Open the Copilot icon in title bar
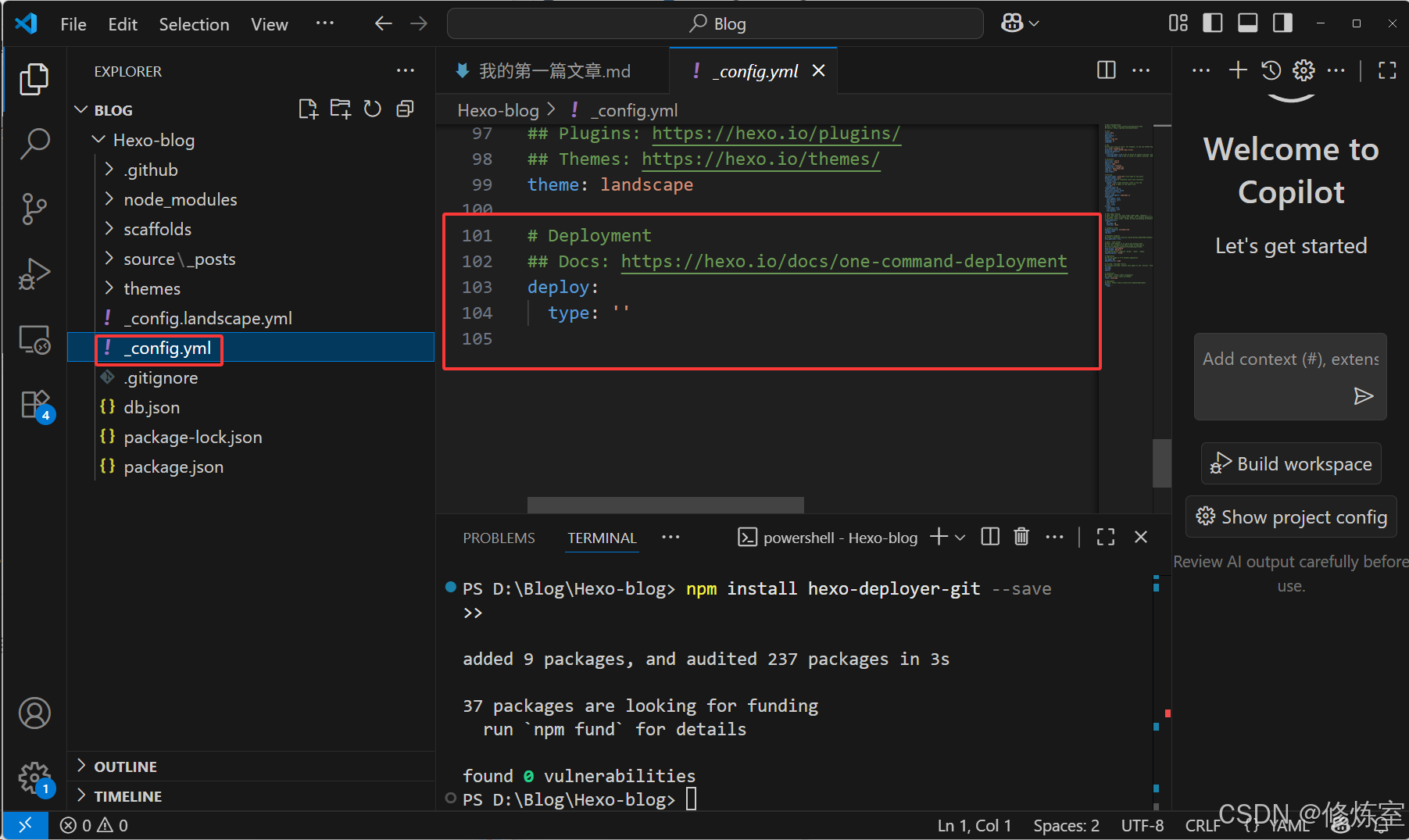The image size is (1409, 840). tap(1020, 23)
